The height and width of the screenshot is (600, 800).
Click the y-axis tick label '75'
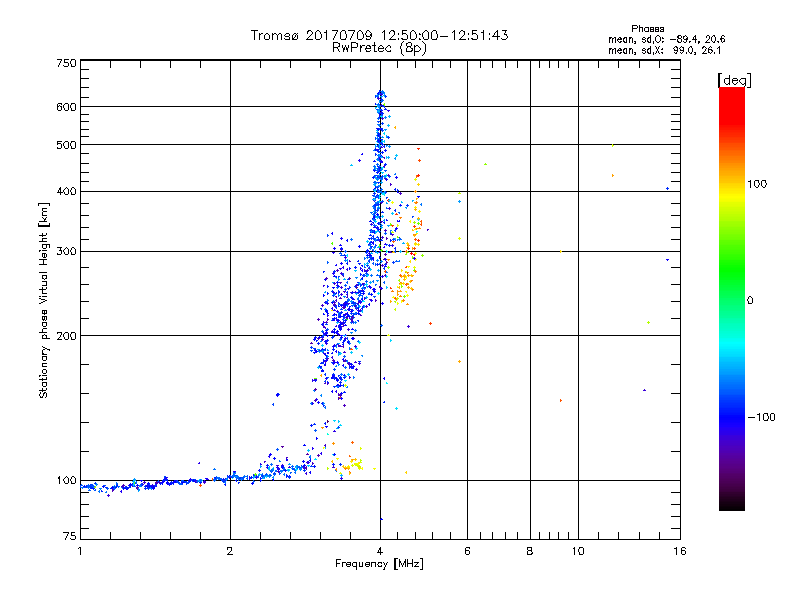pyautogui.click(x=70, y=536)
